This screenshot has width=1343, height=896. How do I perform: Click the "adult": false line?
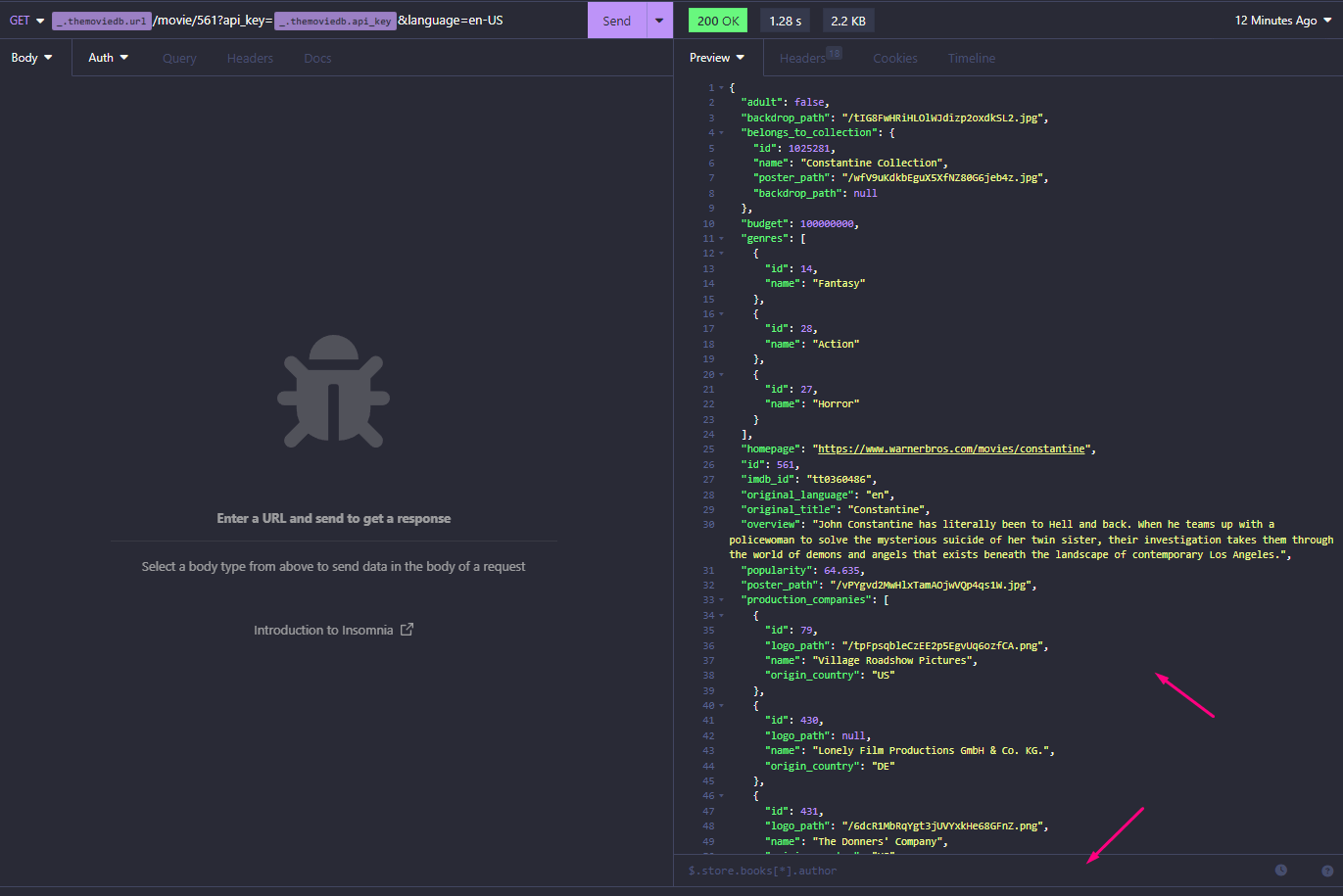(x=785, y=102)
